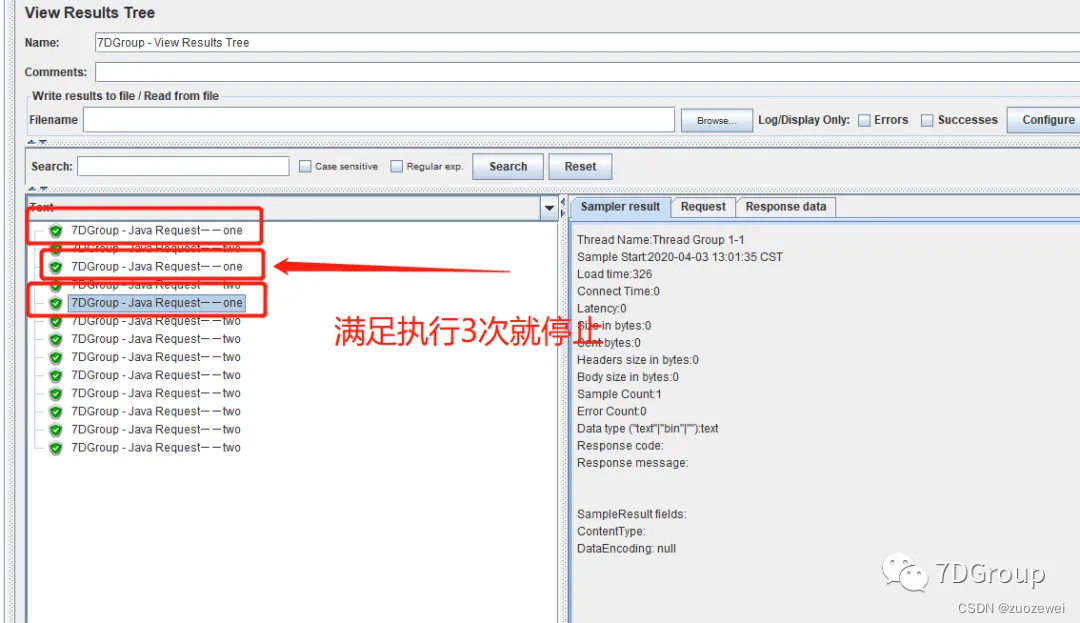The width and height of the screenshot is (1080, 623).
Task: Focus the Name field with 7DGroup text
Action: pos(587,43)
